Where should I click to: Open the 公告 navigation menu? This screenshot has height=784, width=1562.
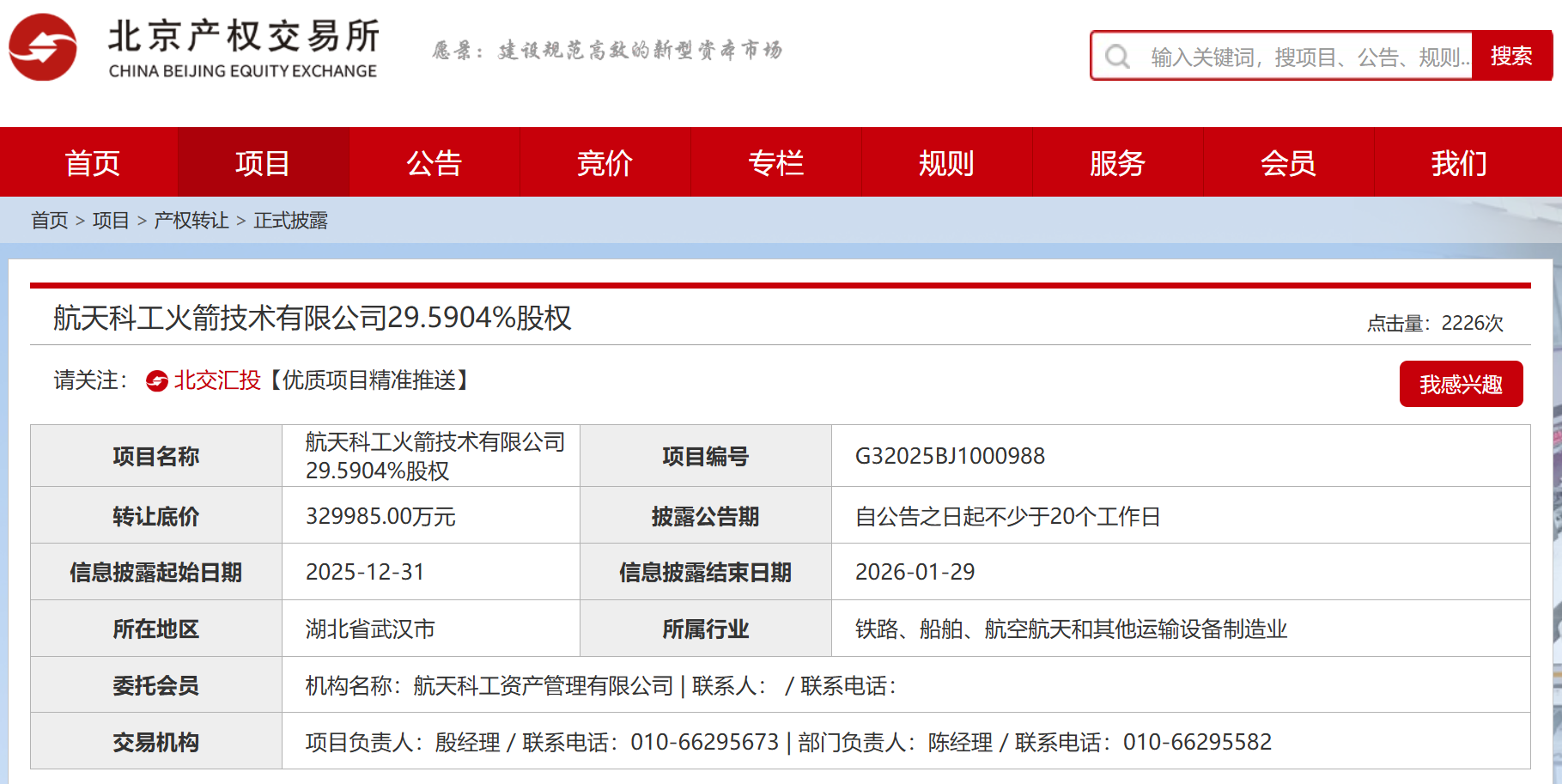point(434,162)
